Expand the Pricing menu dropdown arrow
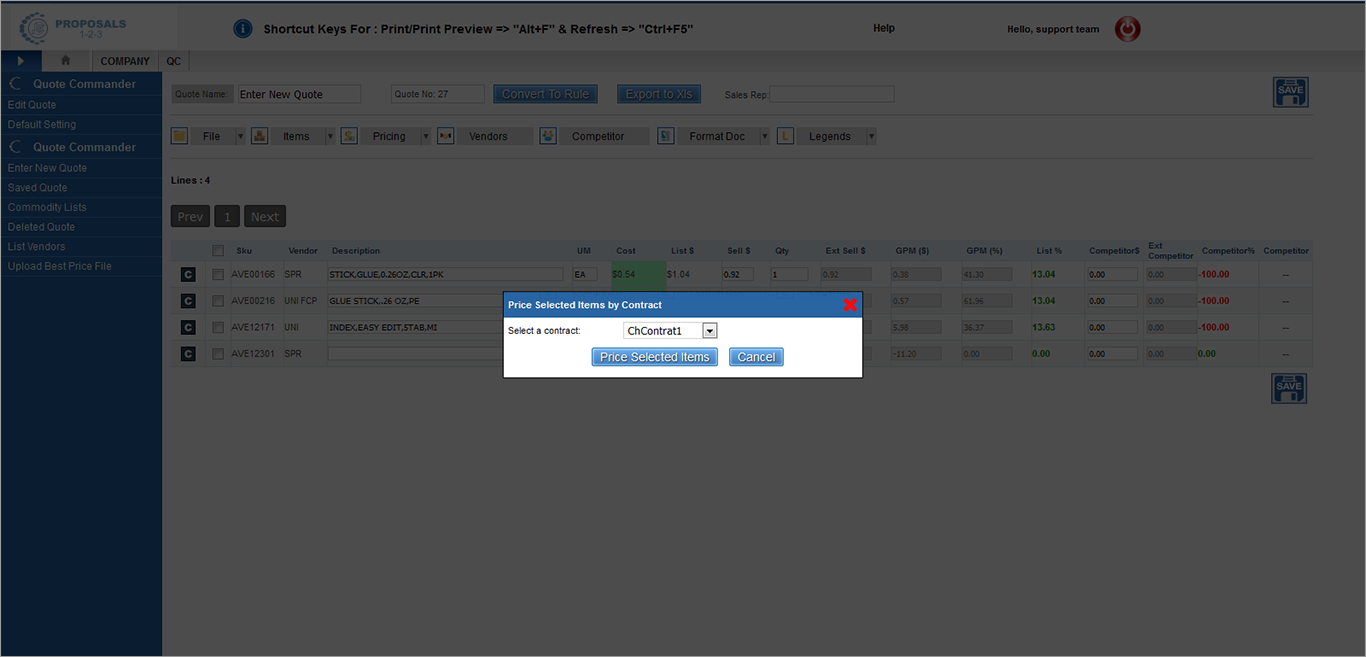The height and width of the screenshot is (657, 1366). pyautogui.click(x=425, y=136)
